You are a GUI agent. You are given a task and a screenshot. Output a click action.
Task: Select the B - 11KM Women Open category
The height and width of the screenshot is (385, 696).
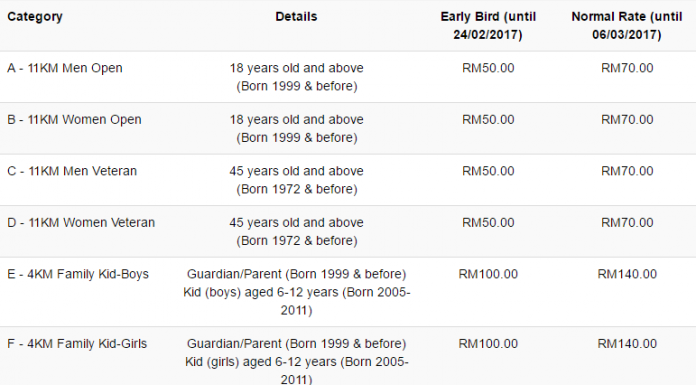coord(74,120)
